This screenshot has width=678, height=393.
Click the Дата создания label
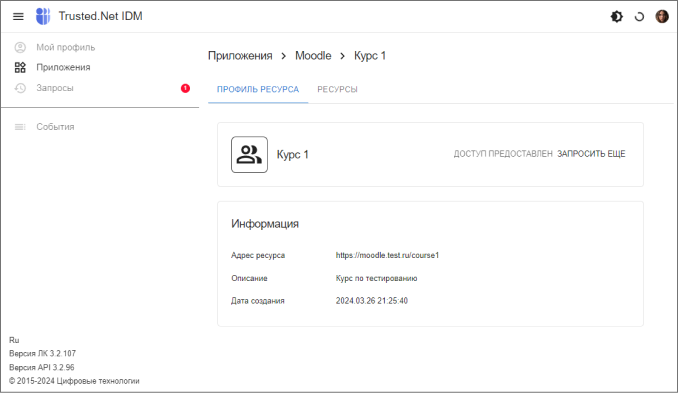tap(258, 300)
